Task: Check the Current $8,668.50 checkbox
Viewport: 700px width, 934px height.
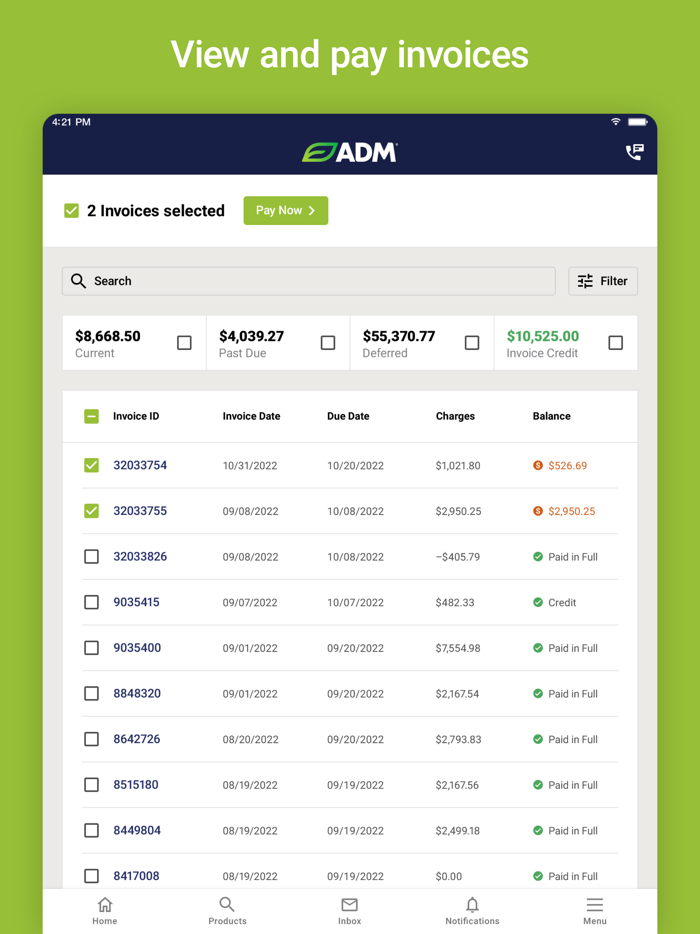Action: click(x=184, y=343)
